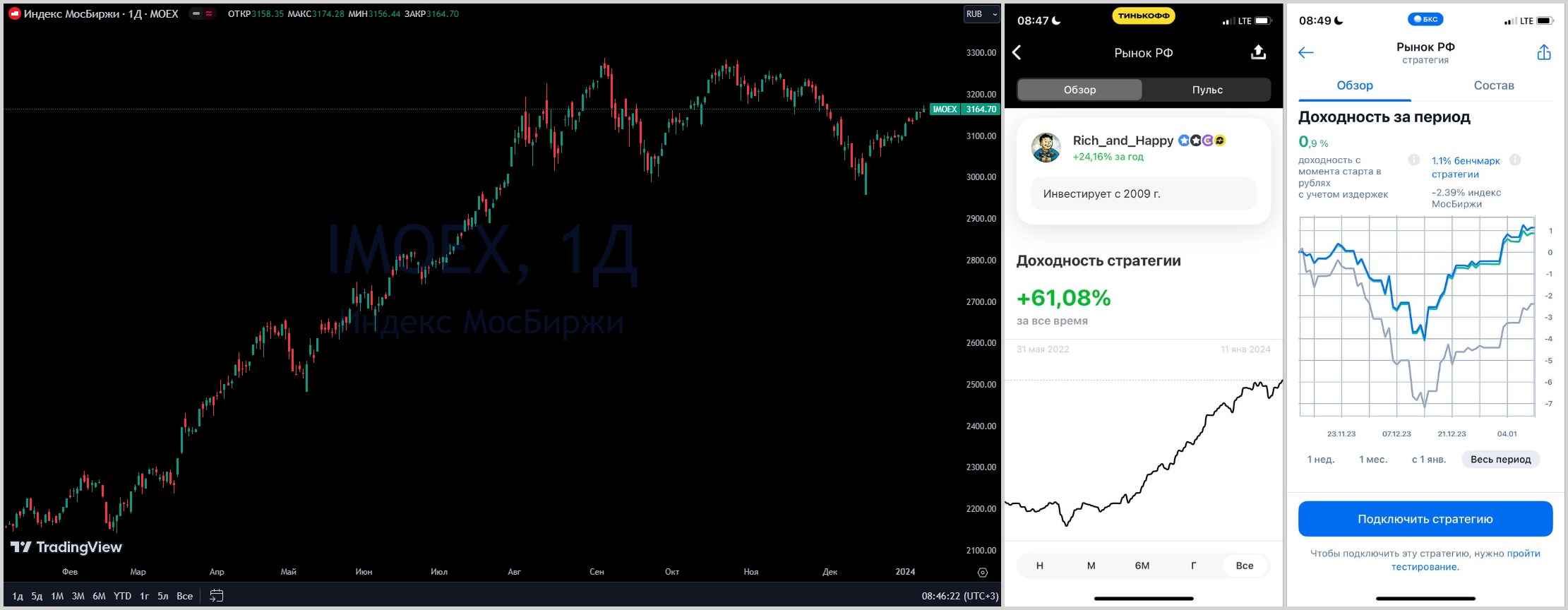Go back using the blue BCS arrow
The height and width of the screenshot is (610, 1568).
point(1306,52)
